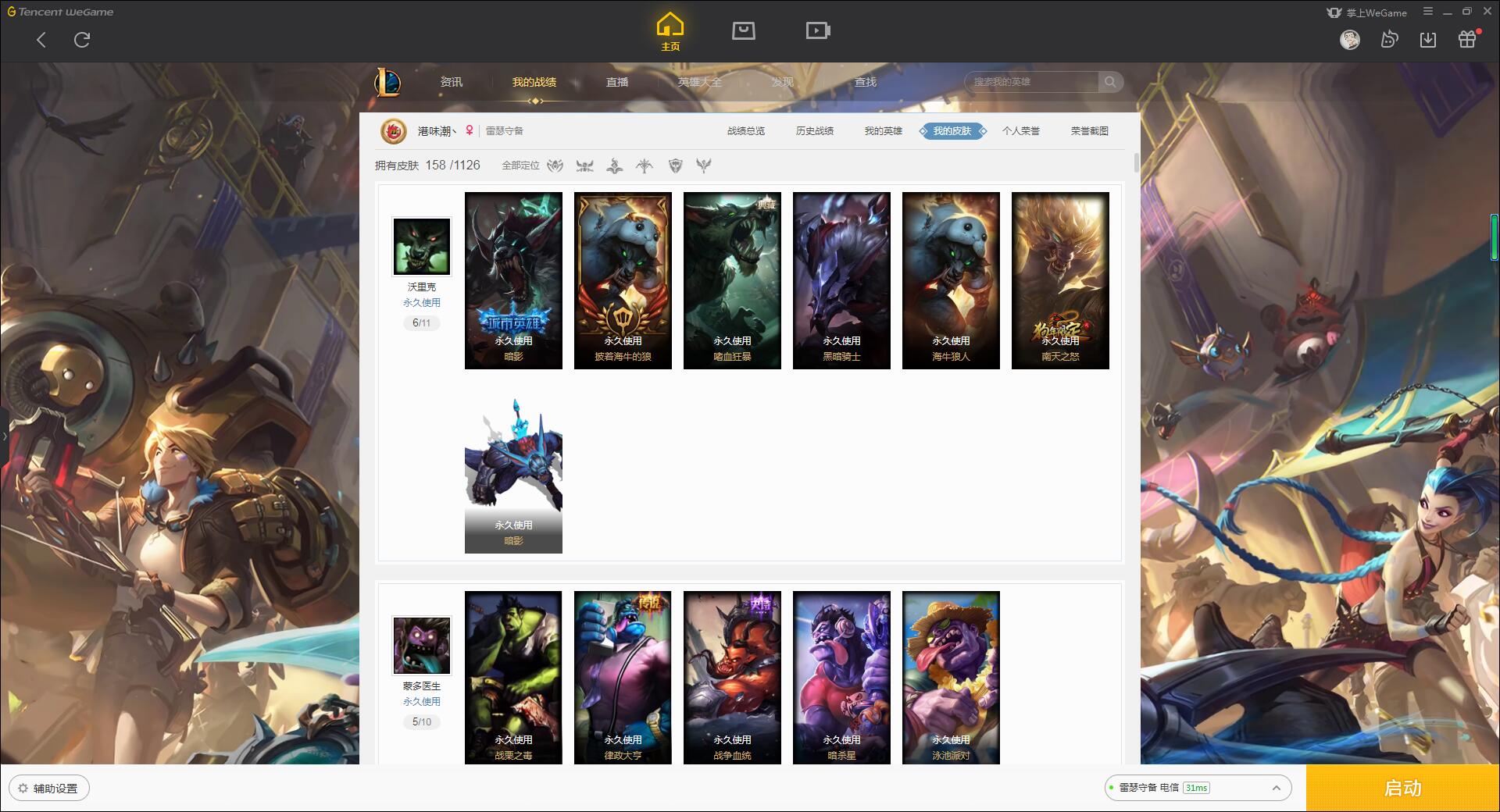1500x812 pixels.
Task: Open 战绩总览 sub-tab
Action: pos(746,131)
